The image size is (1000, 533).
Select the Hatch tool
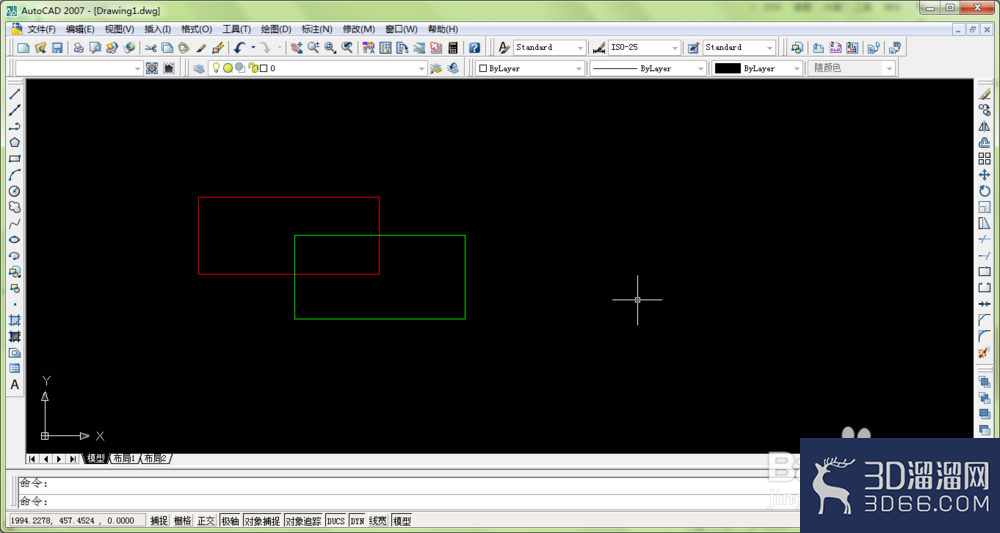coord(15,320)
